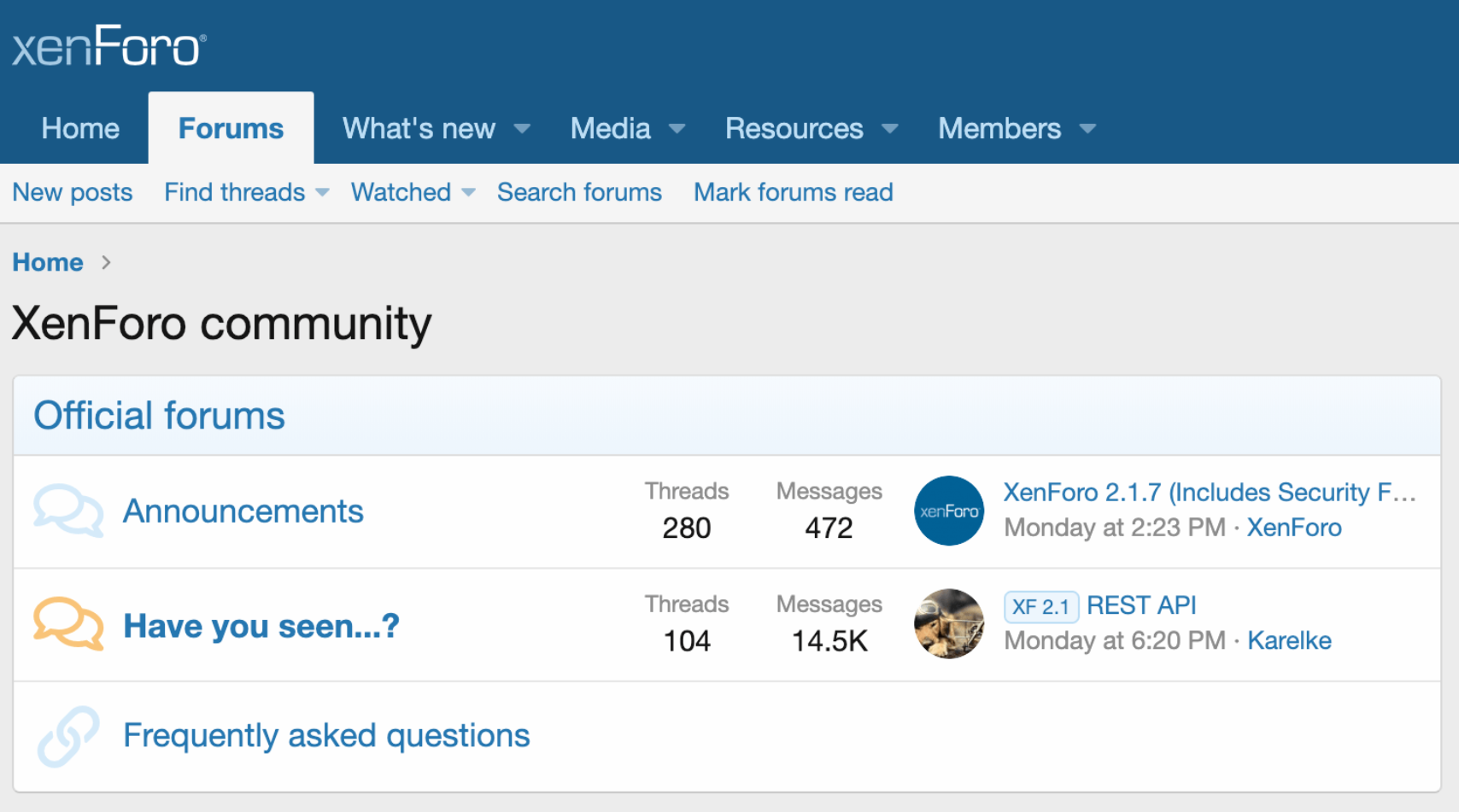Expand the Find threads dropdown
Viewport: 1459px width, 812px height.
pos(233,192)
